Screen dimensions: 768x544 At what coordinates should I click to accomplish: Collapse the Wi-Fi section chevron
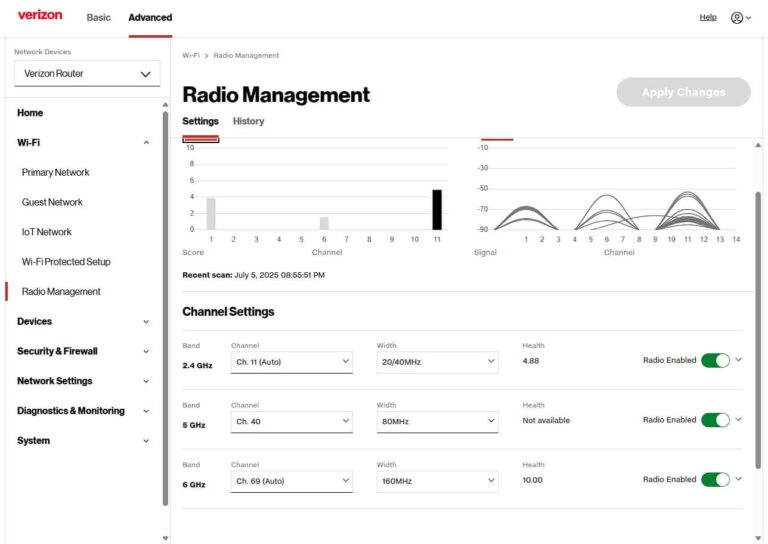pos(146,142)
